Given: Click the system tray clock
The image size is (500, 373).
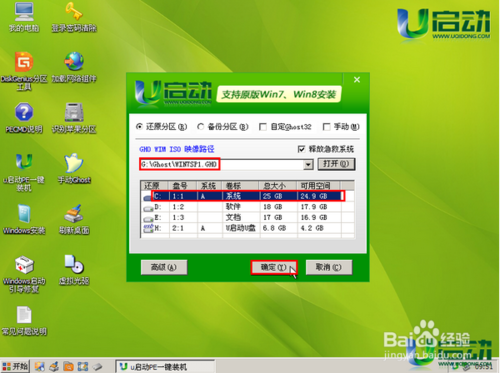Looking at the screenshot, I should 484,367.
